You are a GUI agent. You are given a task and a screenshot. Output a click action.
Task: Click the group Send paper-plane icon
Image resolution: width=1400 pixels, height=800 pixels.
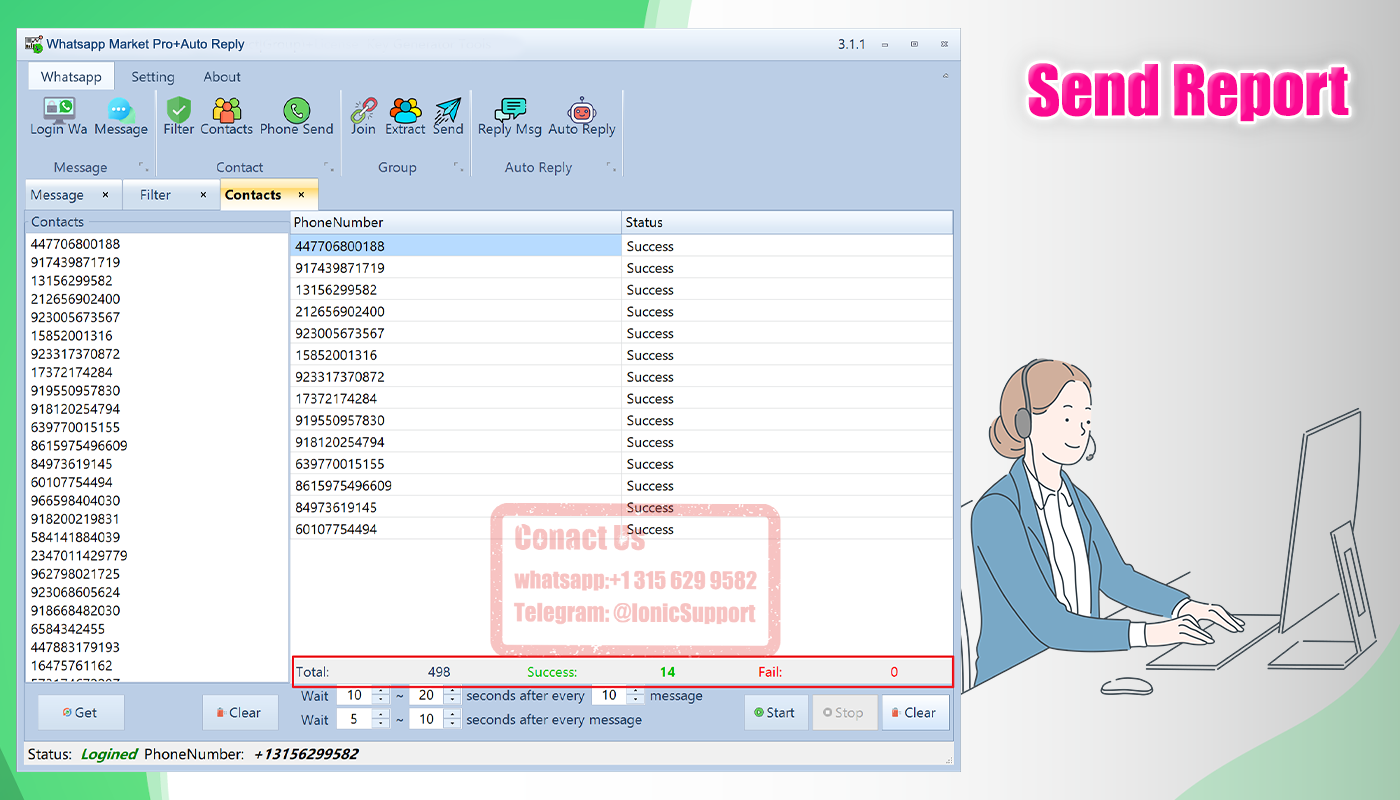(448, 117)
